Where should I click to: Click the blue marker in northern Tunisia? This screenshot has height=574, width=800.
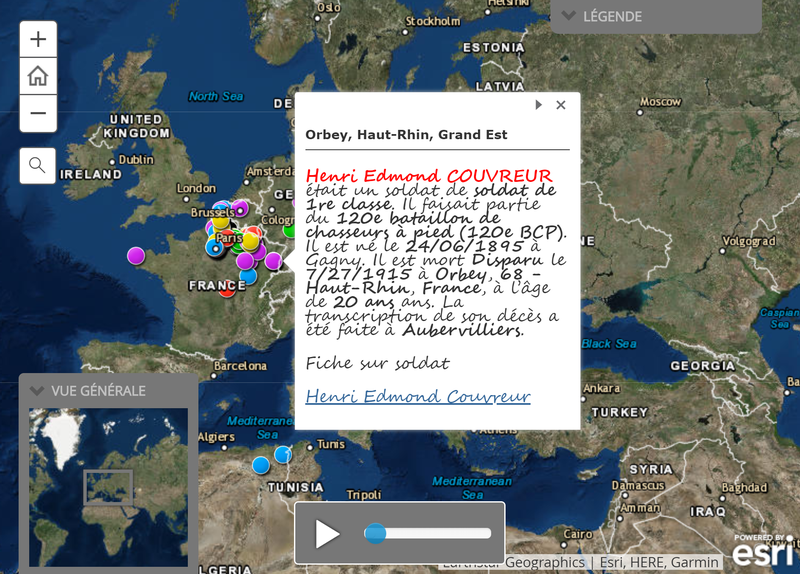pos(283,455)
